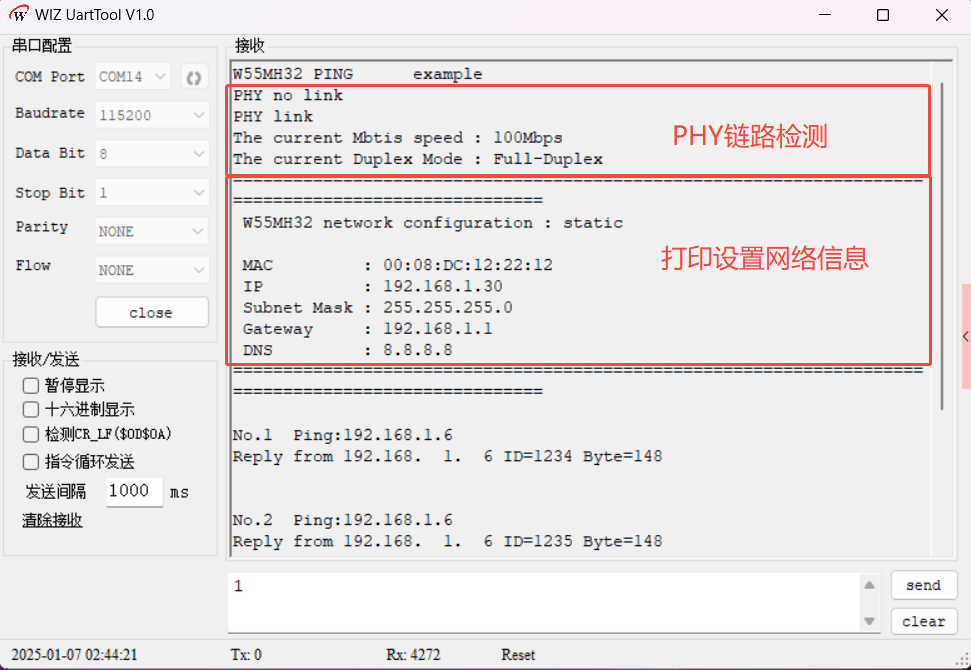Screen dimensions: 971x670
Task: Check the 指令循环发送 option
Action: tap(31, 462)
